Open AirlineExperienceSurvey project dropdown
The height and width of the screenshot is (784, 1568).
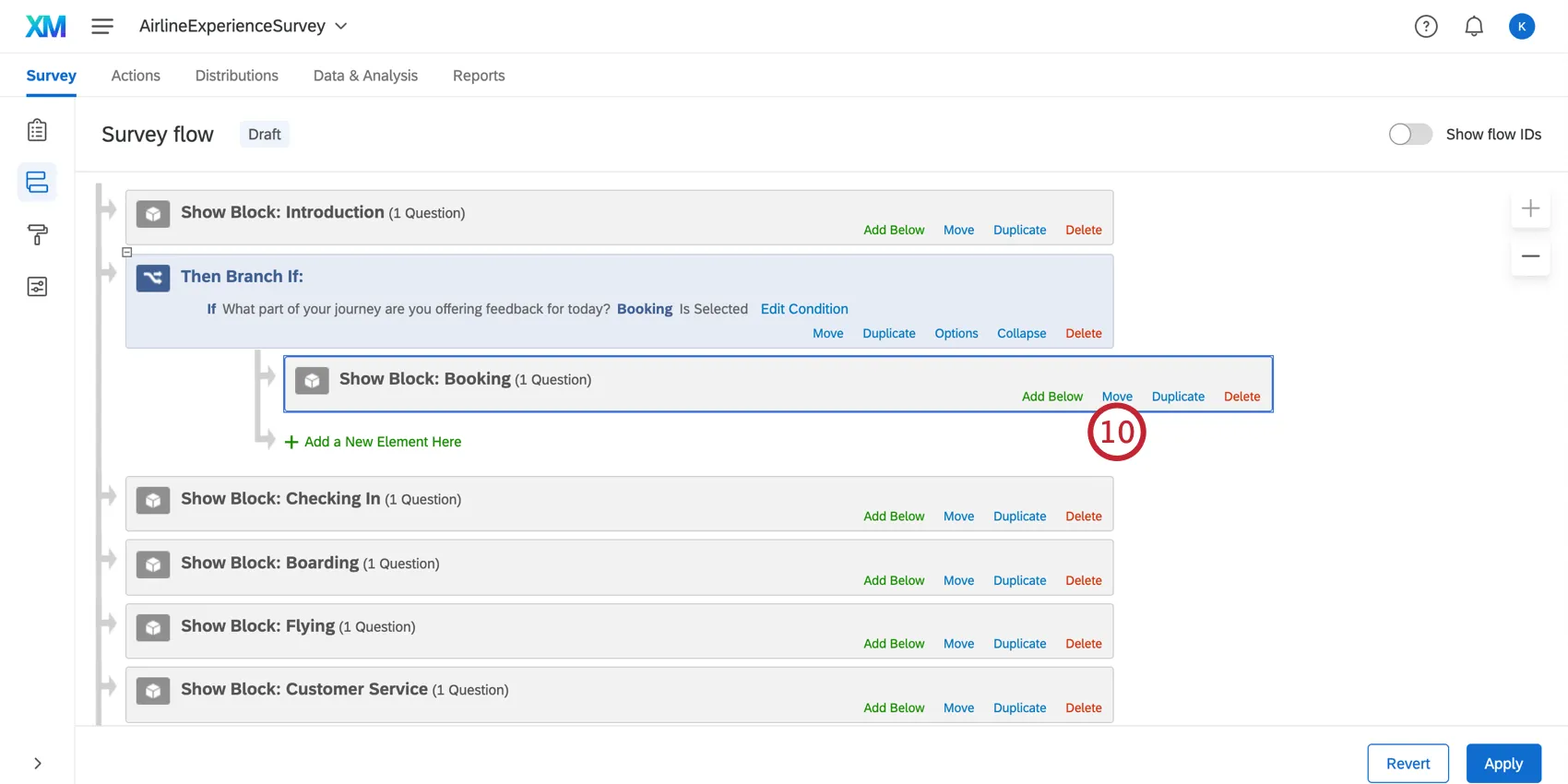[244, 26]
